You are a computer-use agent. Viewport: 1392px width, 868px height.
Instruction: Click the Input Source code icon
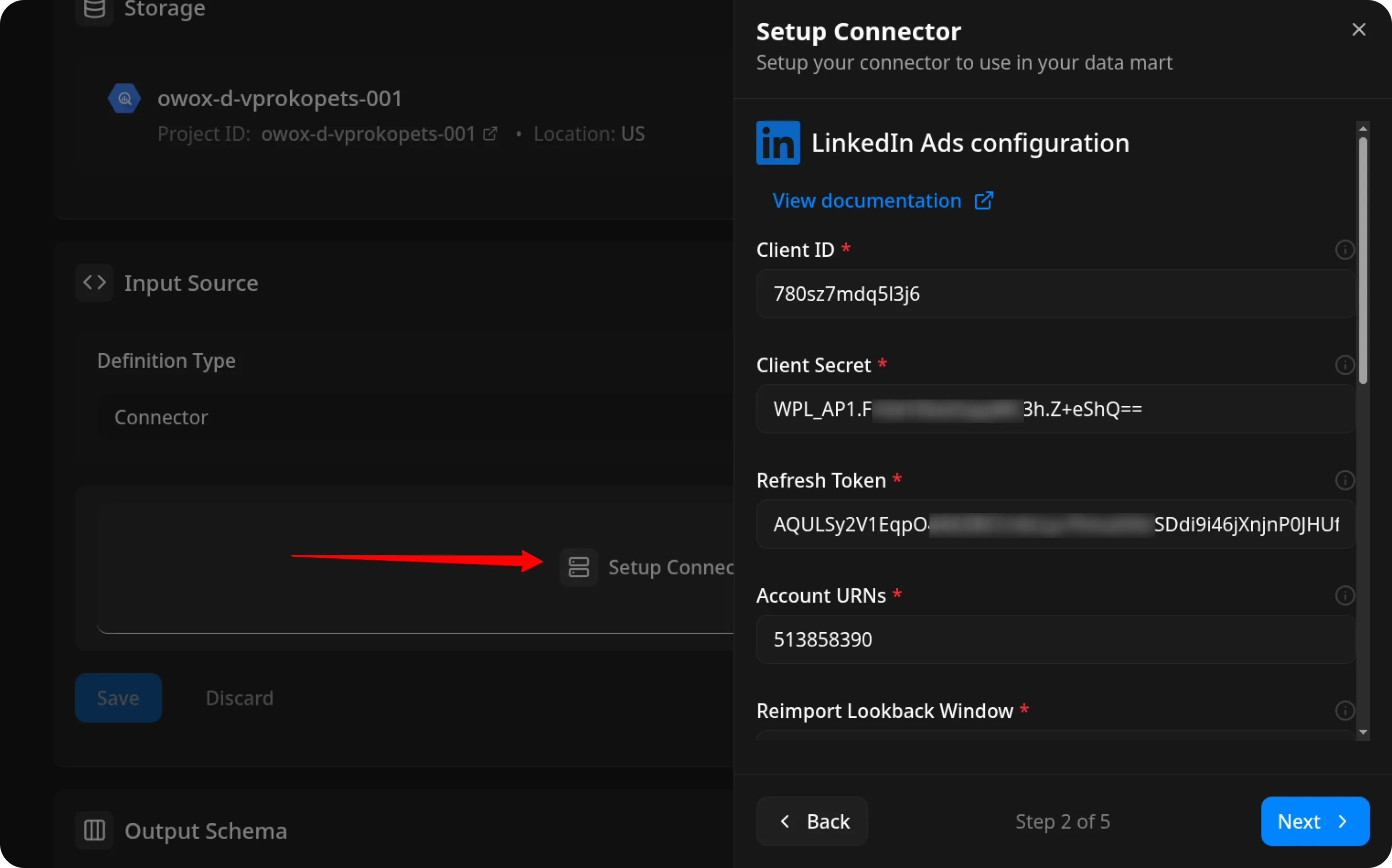94,283
